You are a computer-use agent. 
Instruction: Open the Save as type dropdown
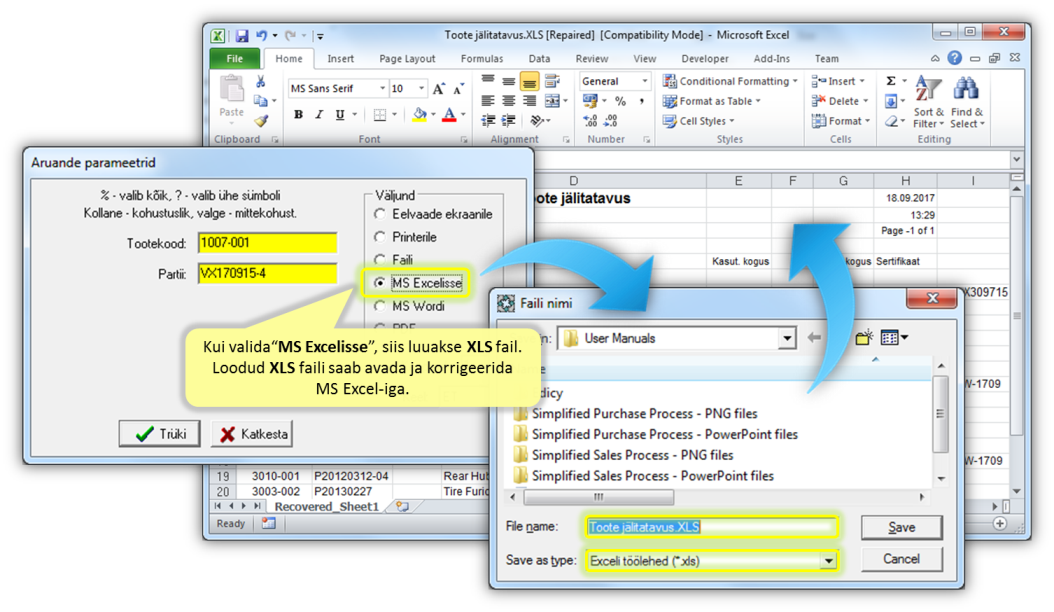(828, 561)
